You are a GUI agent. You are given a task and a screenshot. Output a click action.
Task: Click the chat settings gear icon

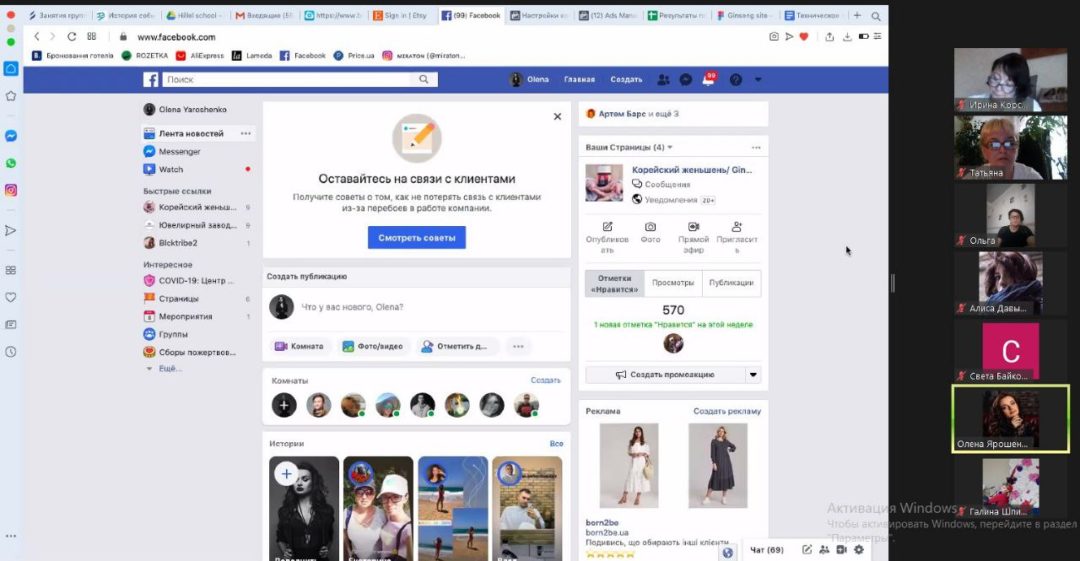pyautogui.click(x=858, y=549)
